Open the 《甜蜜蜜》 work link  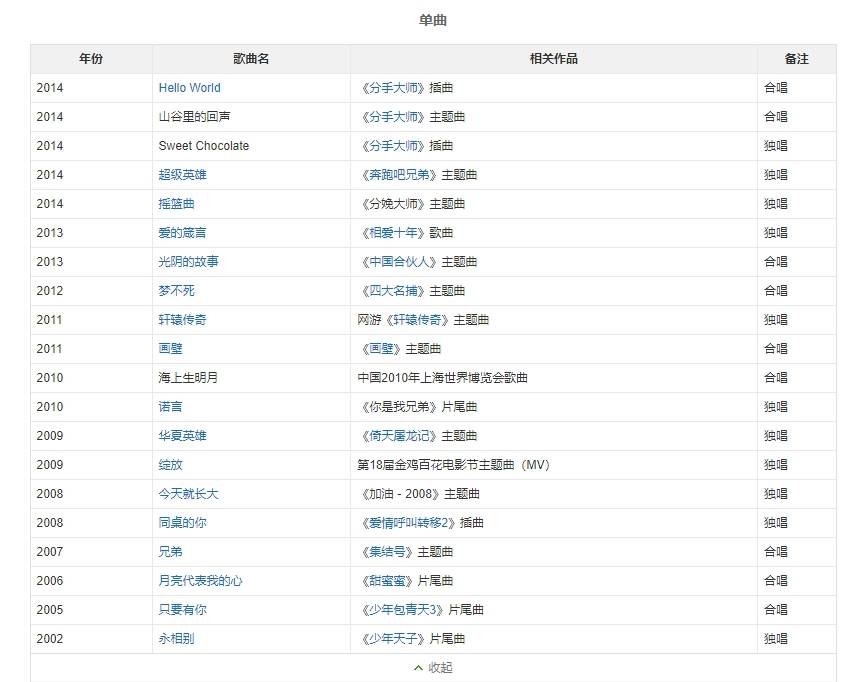click(388, 581)
